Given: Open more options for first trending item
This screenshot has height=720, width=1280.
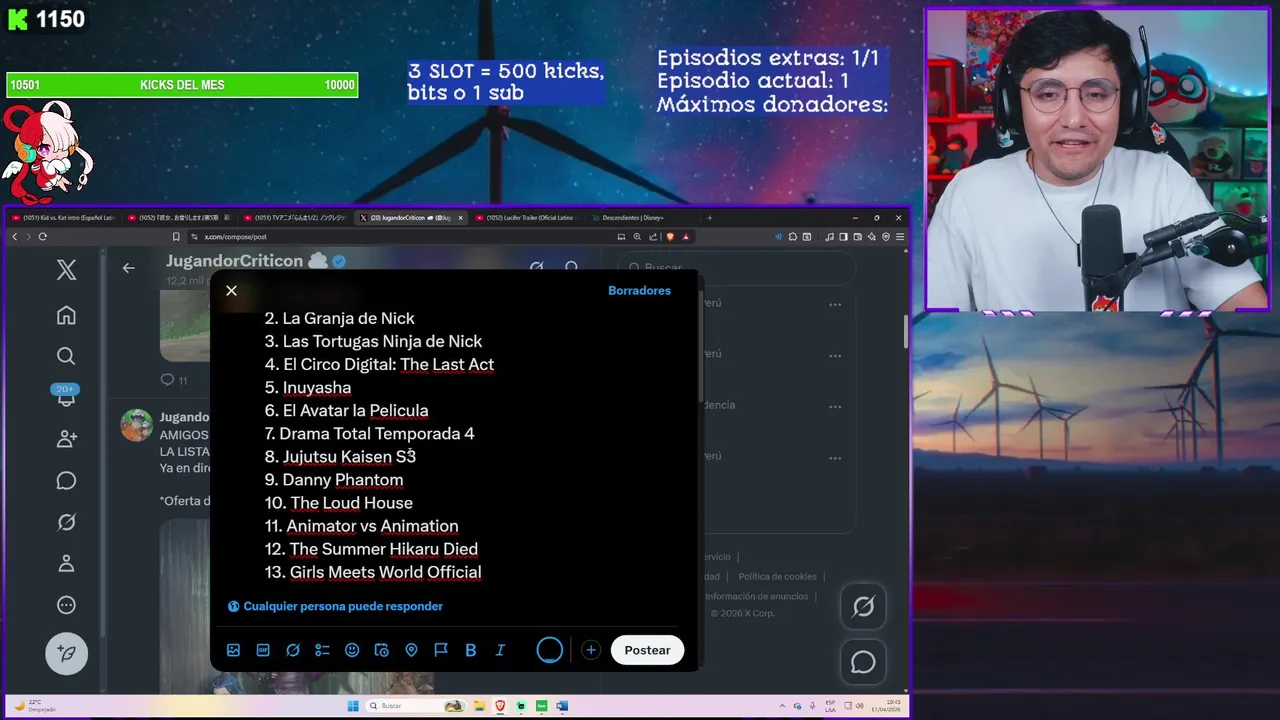Looking at the screenshot, I should tap(835, 304).
